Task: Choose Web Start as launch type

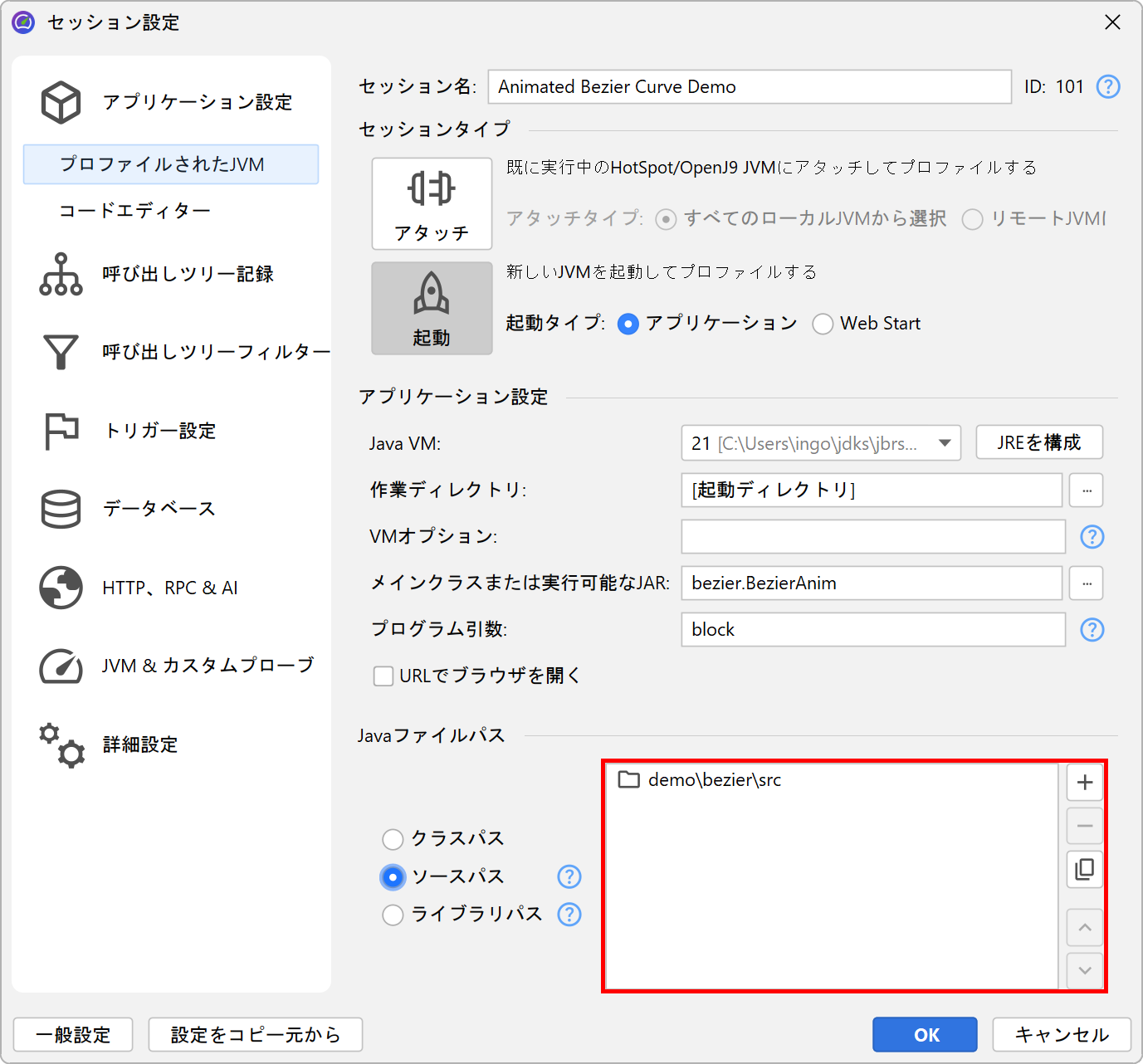Action: click(823, 324)
